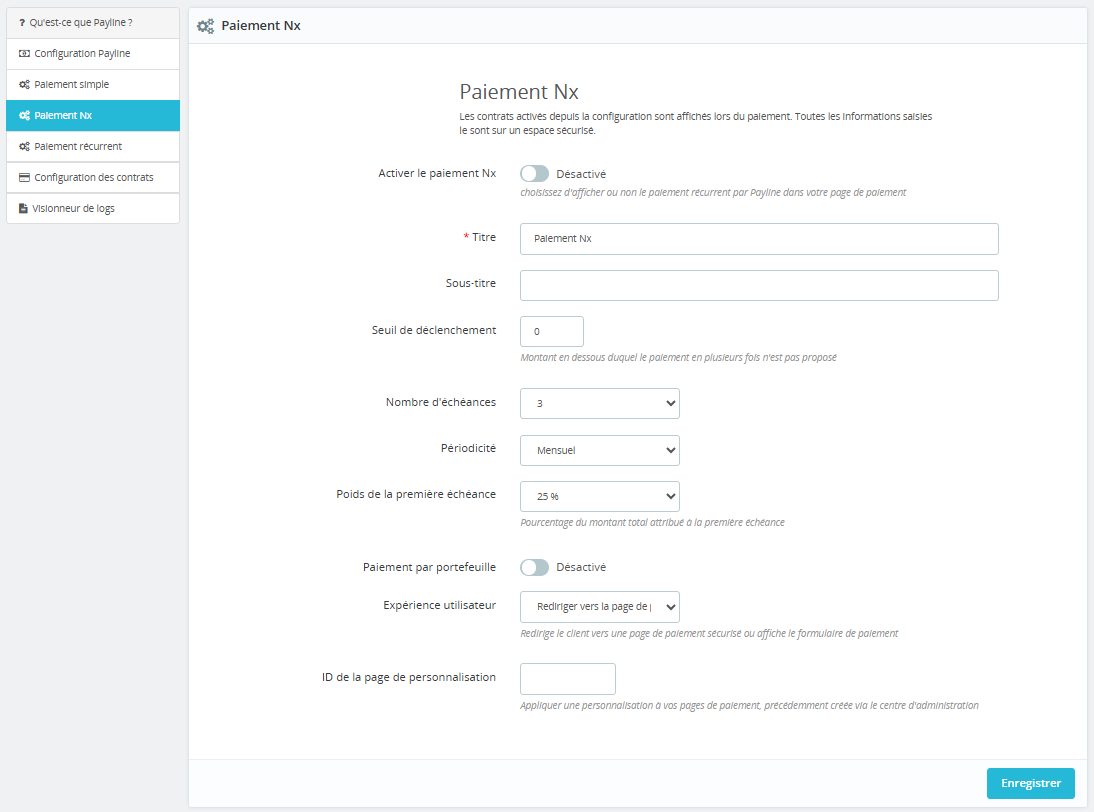Image resolution: width=1094 pixels, height=812 pixels.
Task: Click the file icon for Visionneur de logs
Action: [24, 209]
